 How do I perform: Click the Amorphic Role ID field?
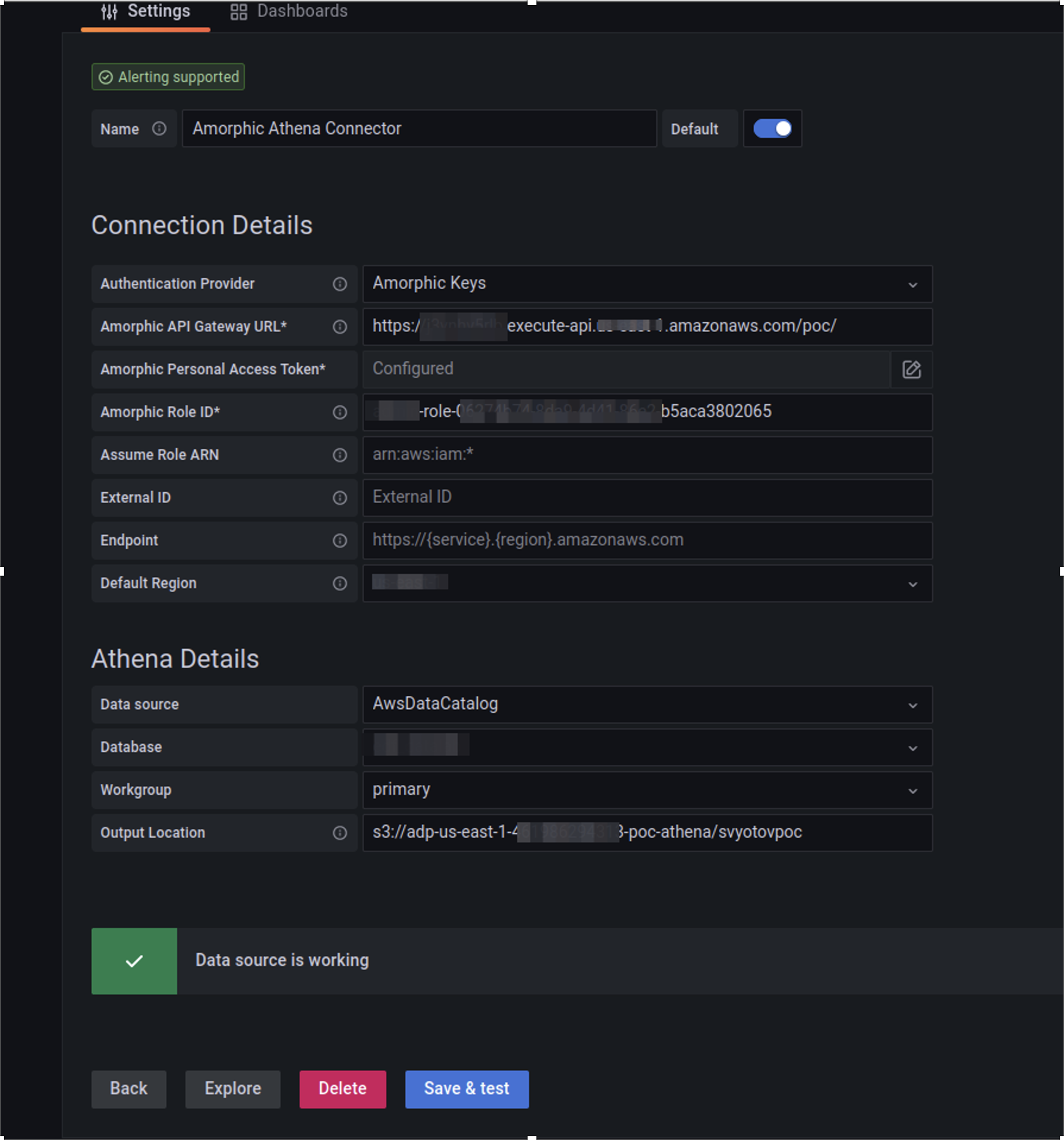point(647,412)
